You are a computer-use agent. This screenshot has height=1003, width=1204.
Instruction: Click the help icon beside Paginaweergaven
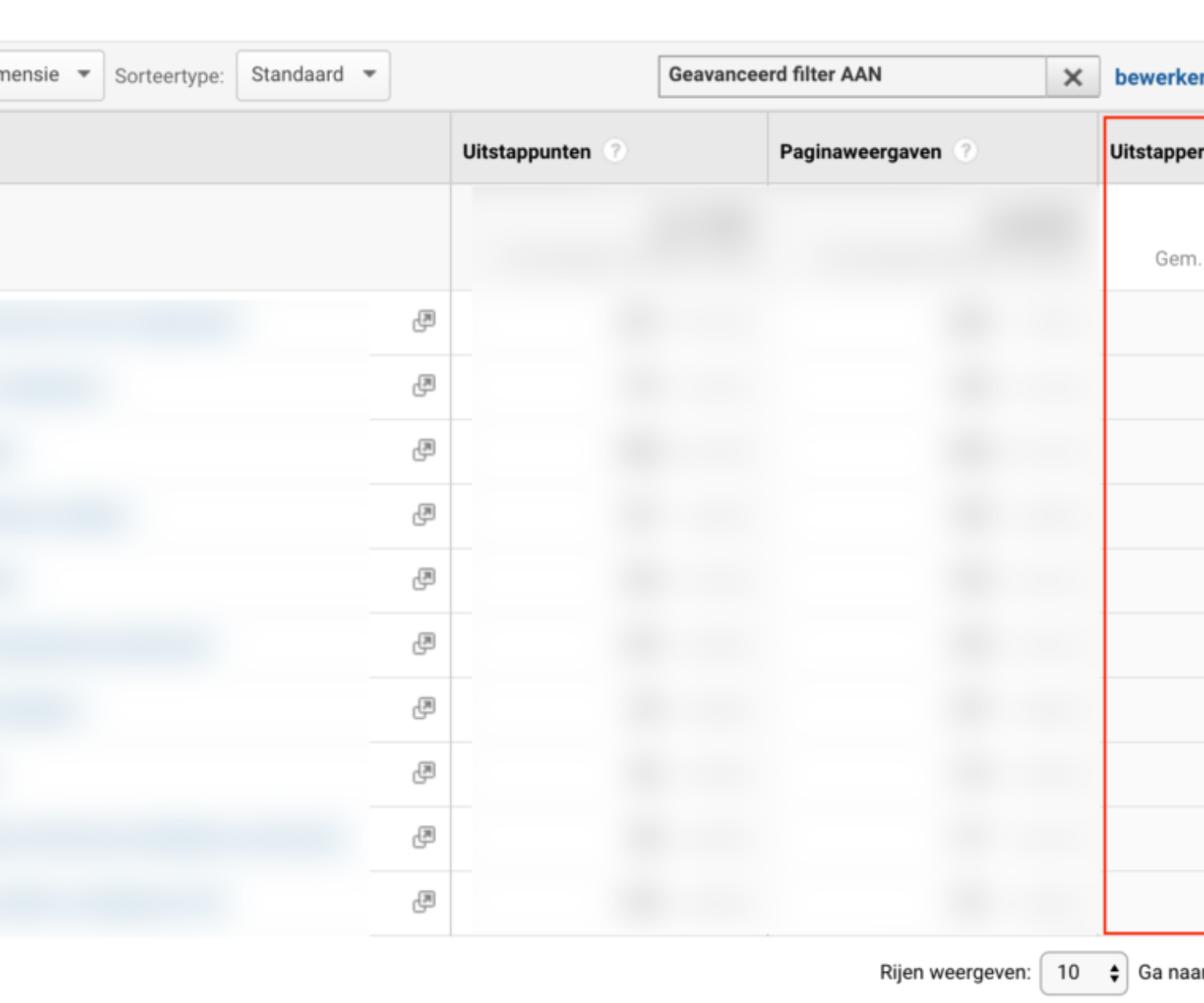(966, 151)
